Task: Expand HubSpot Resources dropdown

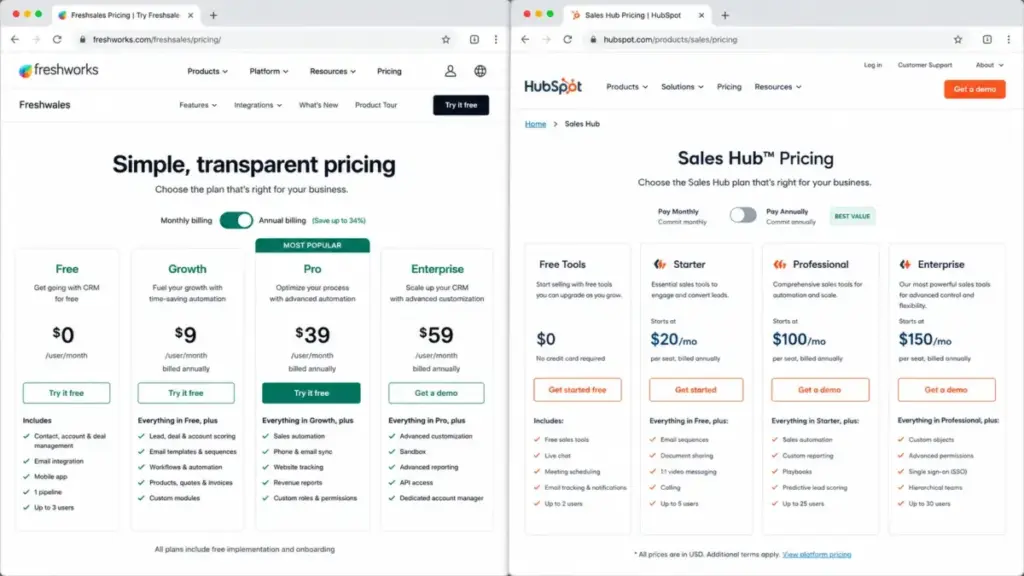Action: point(778,87)
